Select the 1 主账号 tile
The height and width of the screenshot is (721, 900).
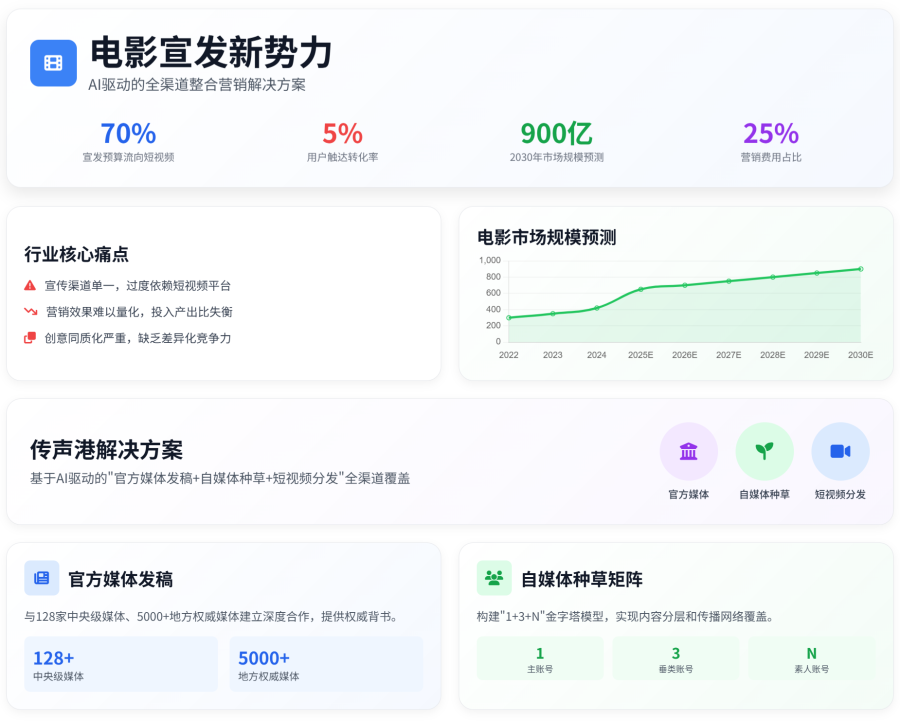coord(540,659)
